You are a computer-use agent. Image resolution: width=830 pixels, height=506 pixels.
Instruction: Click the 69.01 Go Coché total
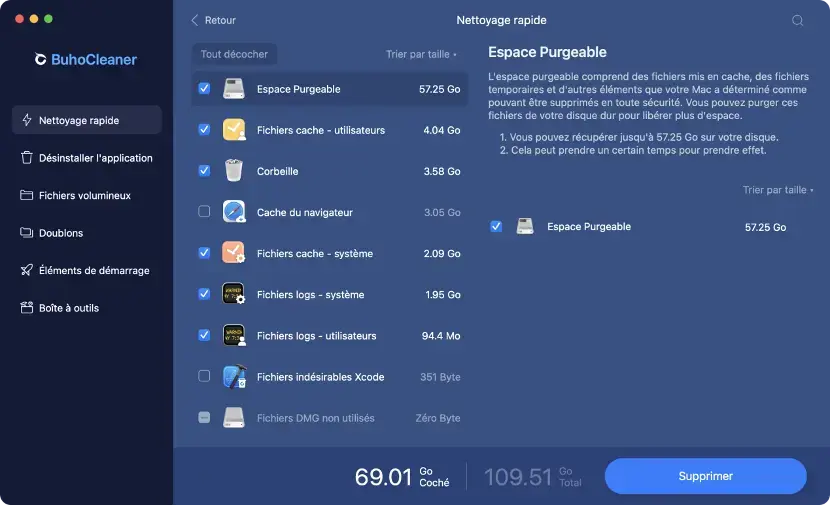[402, 476]
